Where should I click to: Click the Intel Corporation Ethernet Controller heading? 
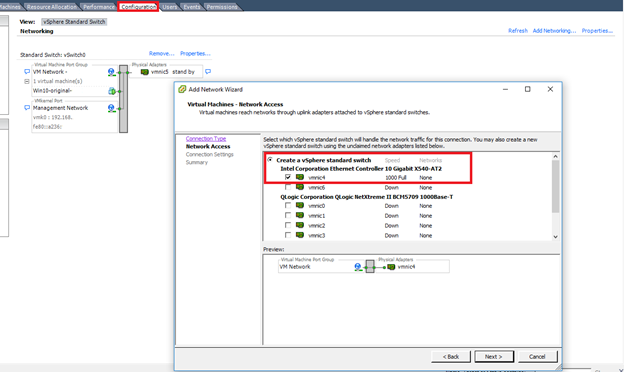coord(361,169)
